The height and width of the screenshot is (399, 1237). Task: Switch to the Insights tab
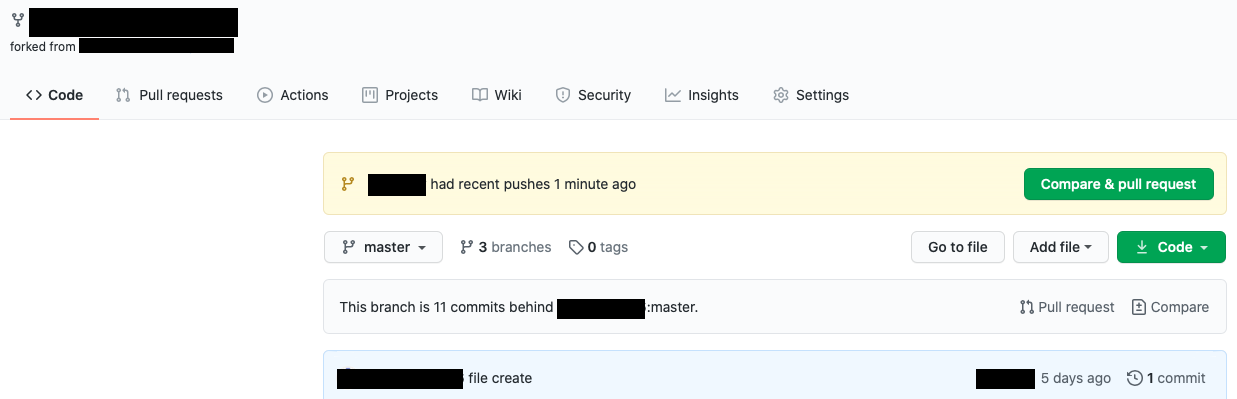tap(702, 95)
